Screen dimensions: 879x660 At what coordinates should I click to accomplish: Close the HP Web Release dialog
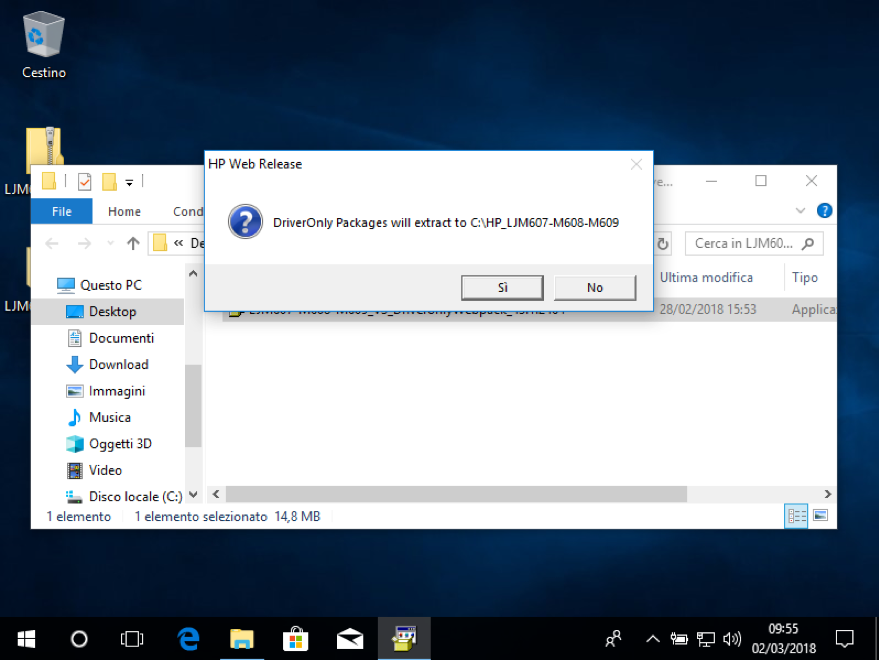[x=636, y=164]
